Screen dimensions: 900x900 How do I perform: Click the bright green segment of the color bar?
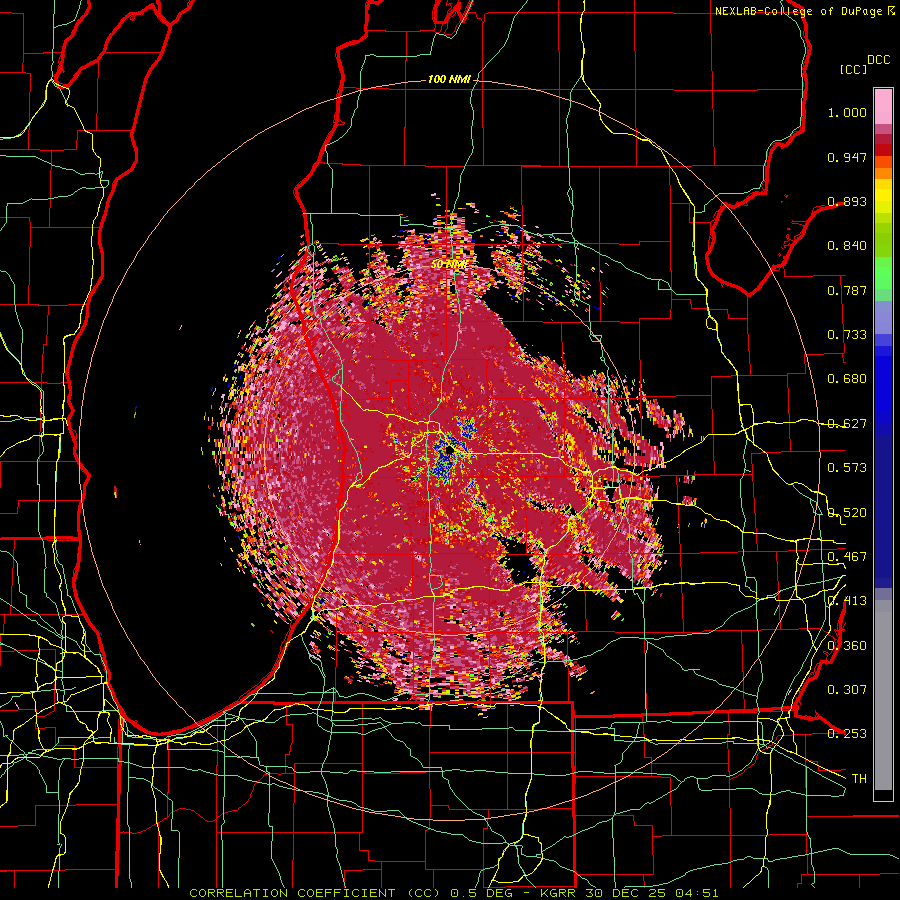883,273
